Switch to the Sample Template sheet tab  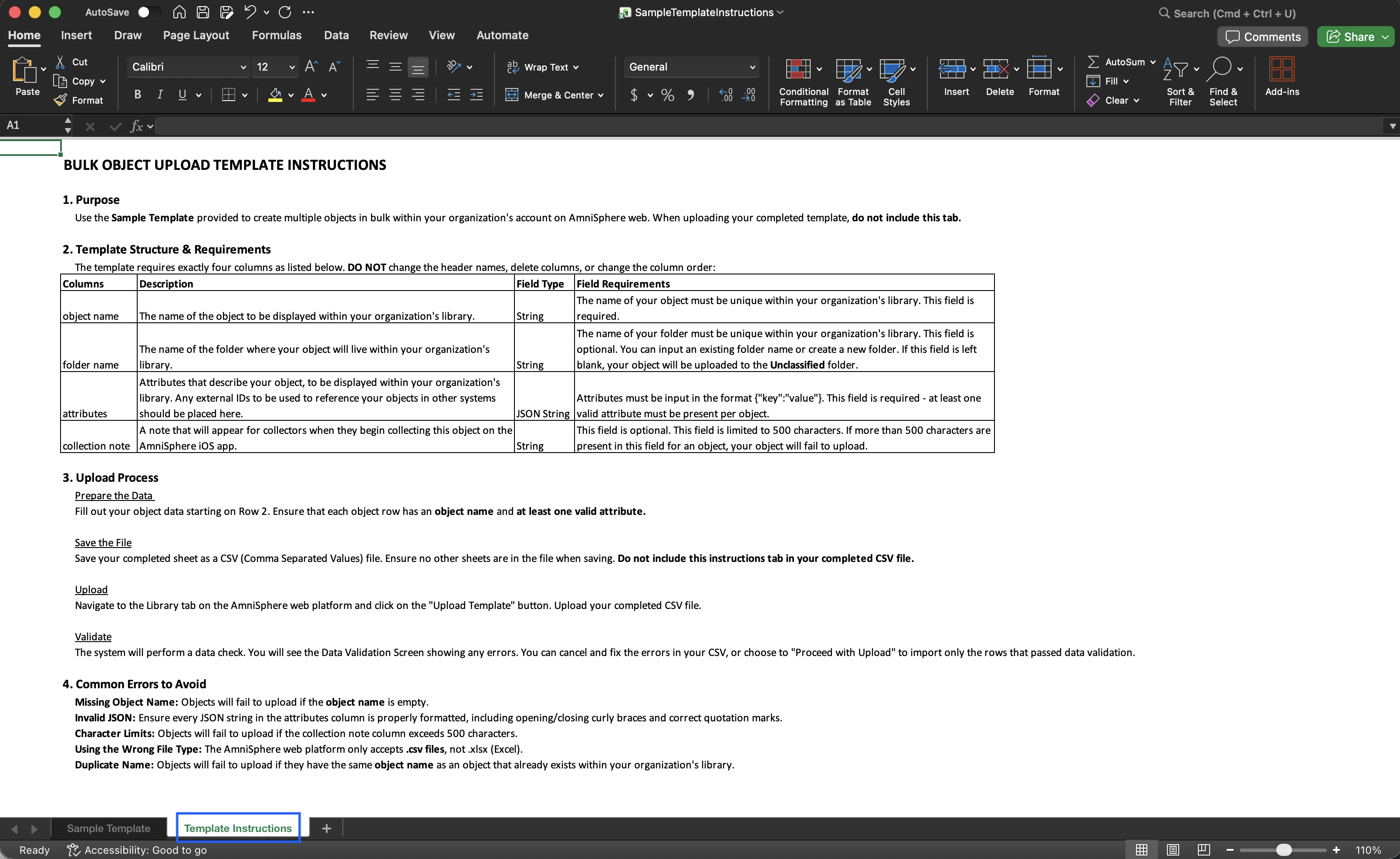(108, 829)
